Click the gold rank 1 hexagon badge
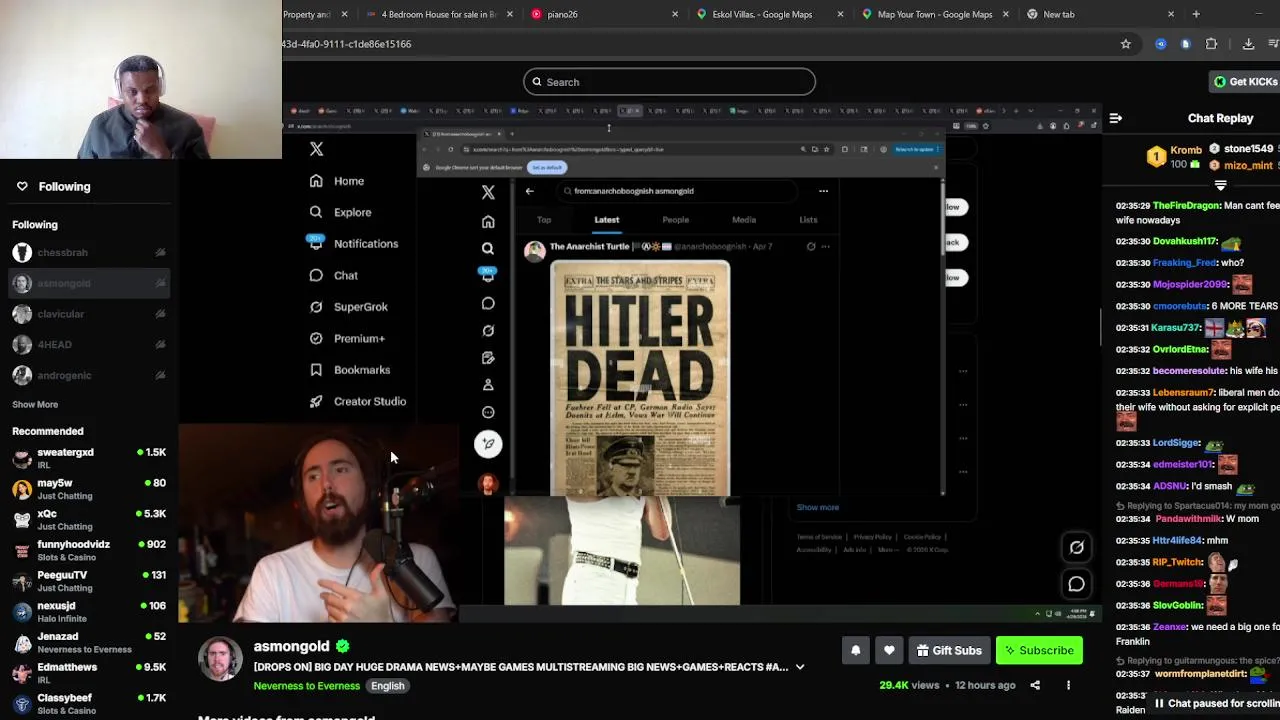Viewport: 1280px width, 720px height. click(1156, 157)
